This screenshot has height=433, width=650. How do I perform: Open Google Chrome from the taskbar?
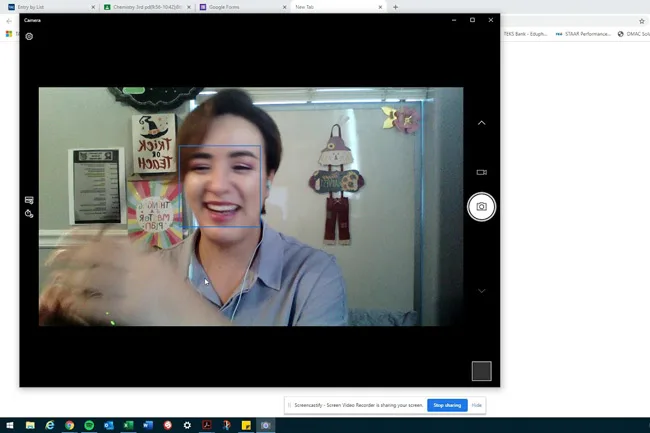pyautogui.click(x=69, y=425)
